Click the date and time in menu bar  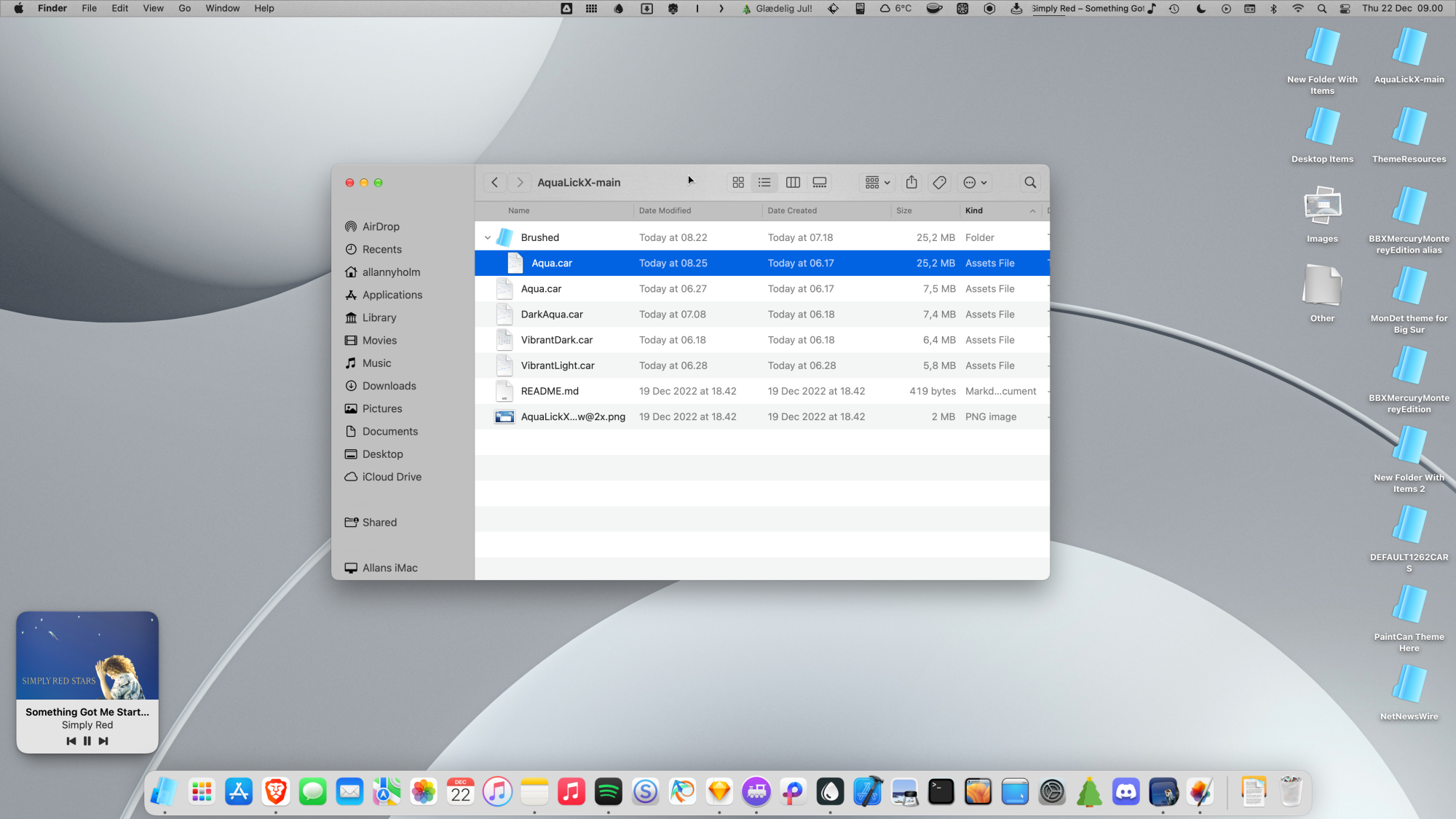(1402, 9)
